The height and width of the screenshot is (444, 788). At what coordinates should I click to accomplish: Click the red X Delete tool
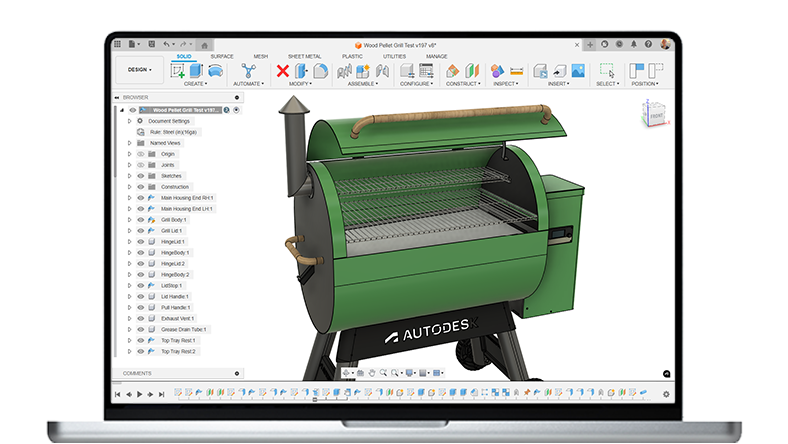click(x=282, y=71)
